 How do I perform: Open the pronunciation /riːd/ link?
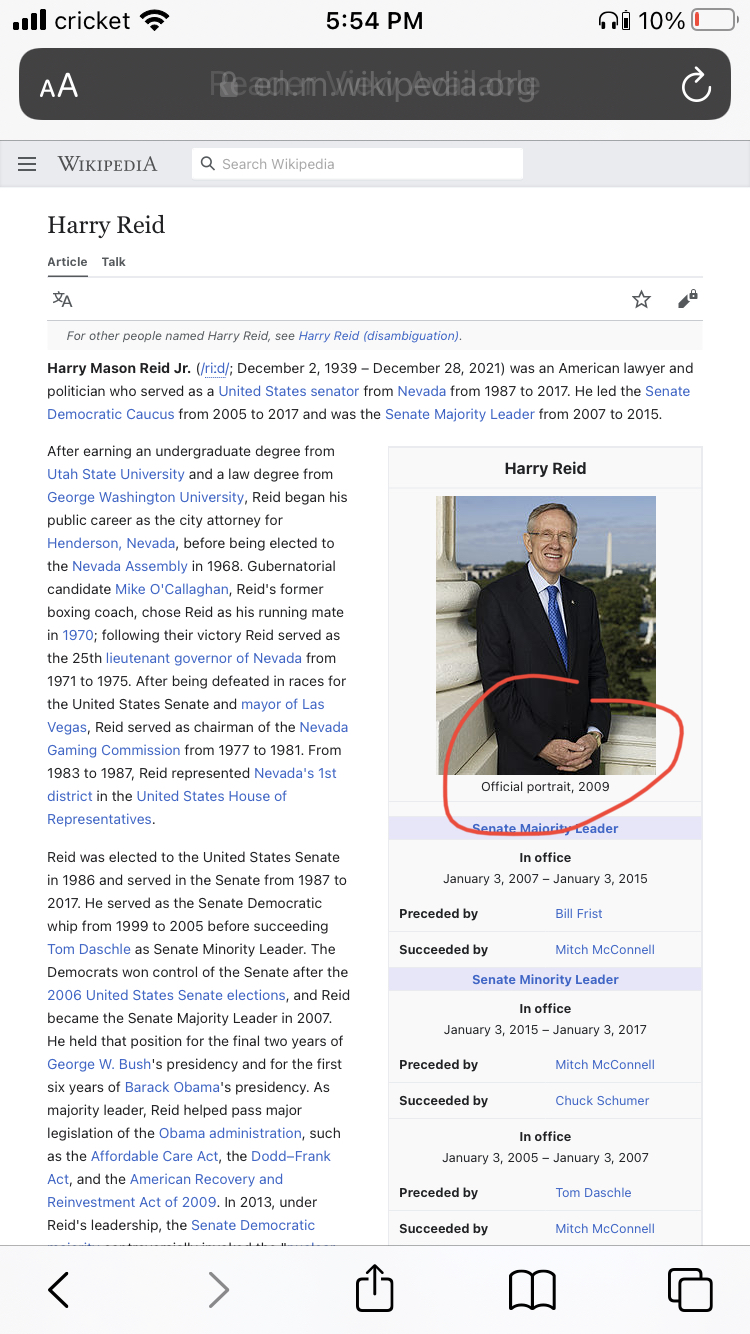pyautogui.click(x=215, y=368)
